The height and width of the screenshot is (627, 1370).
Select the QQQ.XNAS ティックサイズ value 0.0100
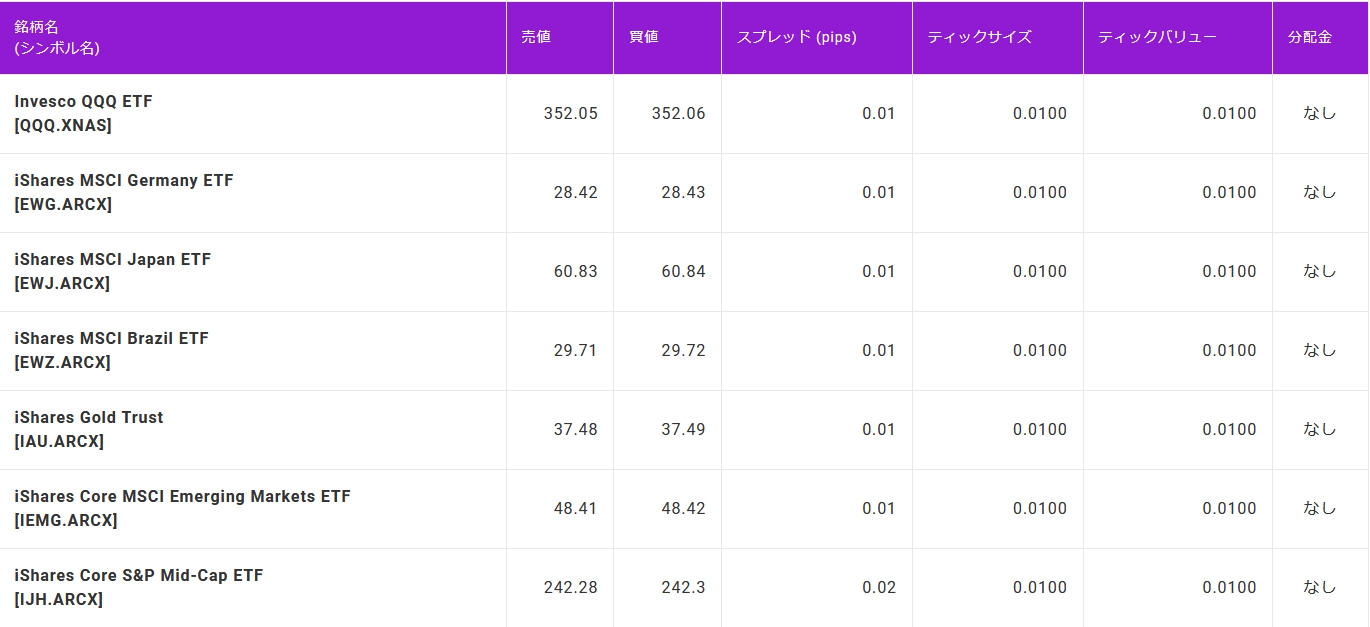pyautogui.click(x=1040, y=113)
